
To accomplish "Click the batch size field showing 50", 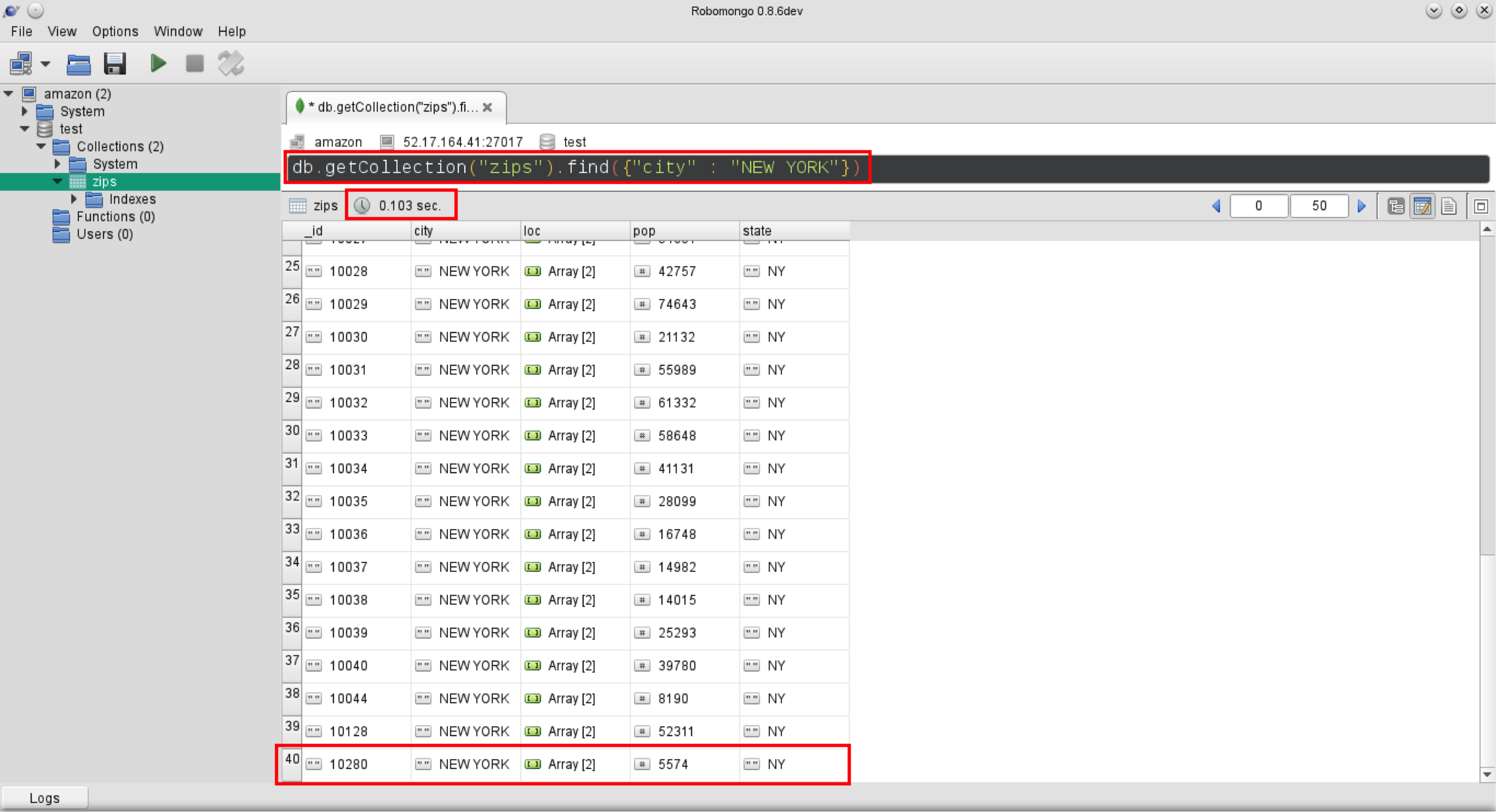I will coord(1319,206).
